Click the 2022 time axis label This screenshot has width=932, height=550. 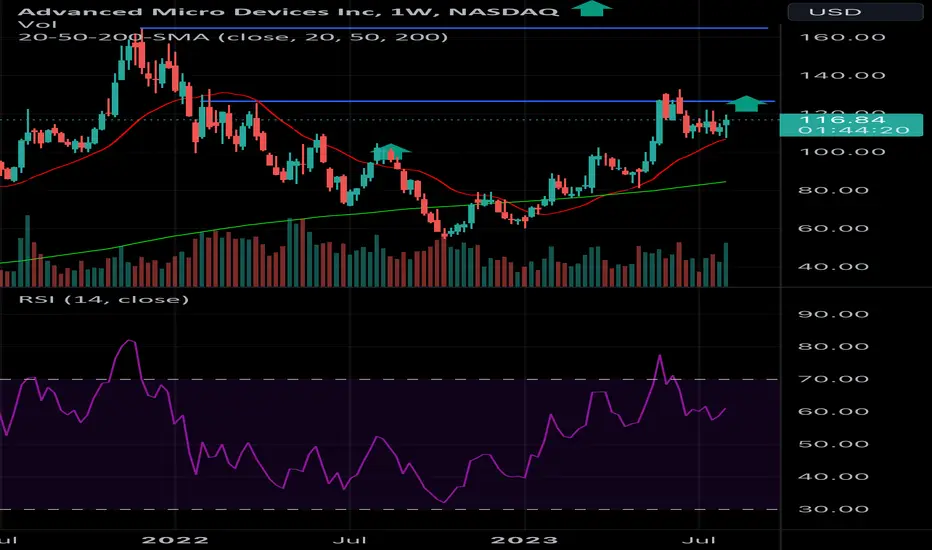175,540
